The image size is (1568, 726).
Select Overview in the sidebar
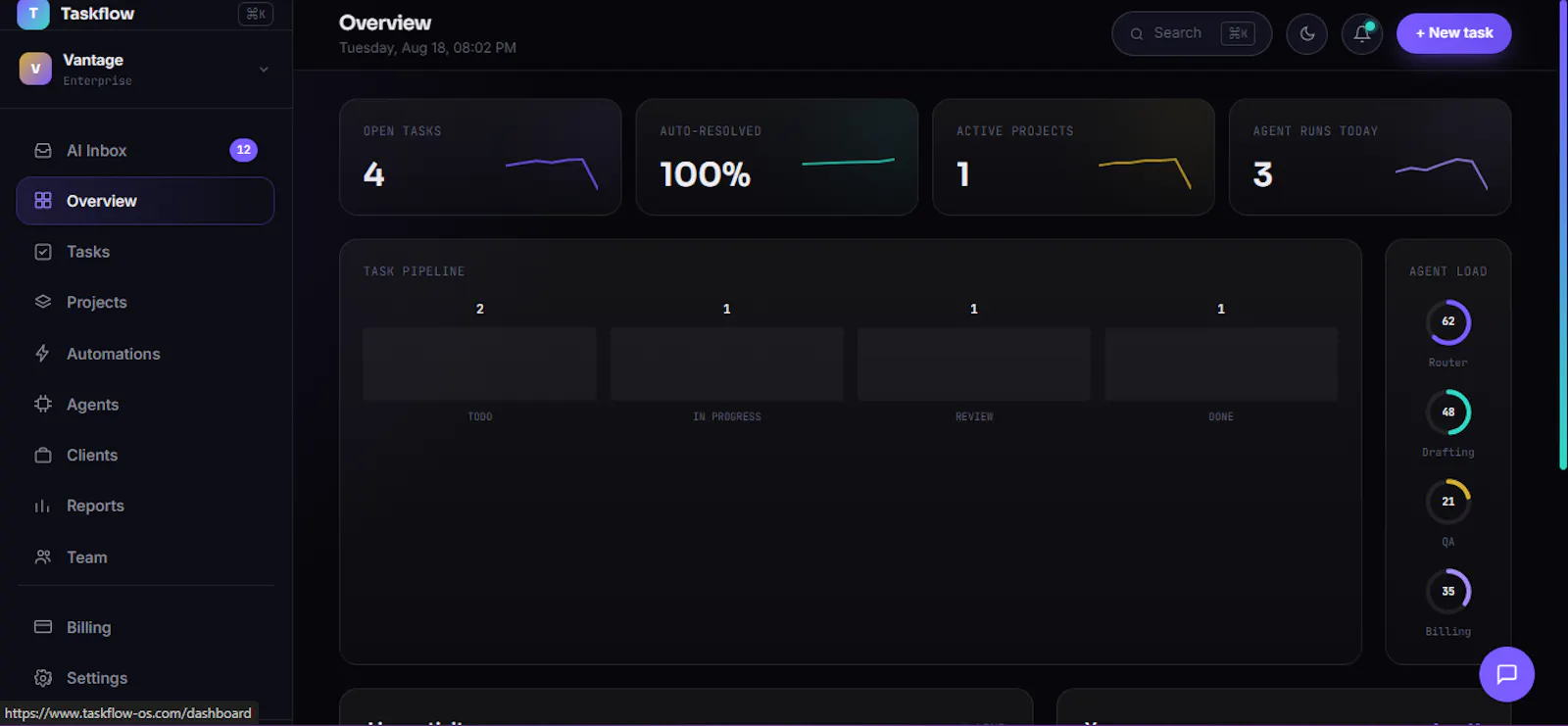pos(145,201)
